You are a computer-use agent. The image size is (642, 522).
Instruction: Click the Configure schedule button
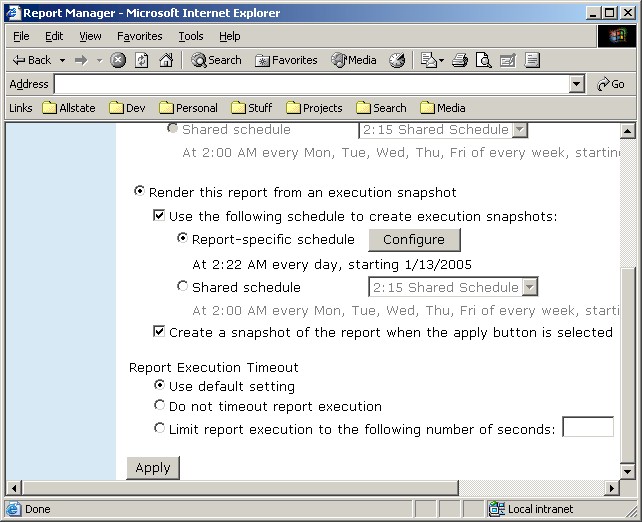(414, 240)
